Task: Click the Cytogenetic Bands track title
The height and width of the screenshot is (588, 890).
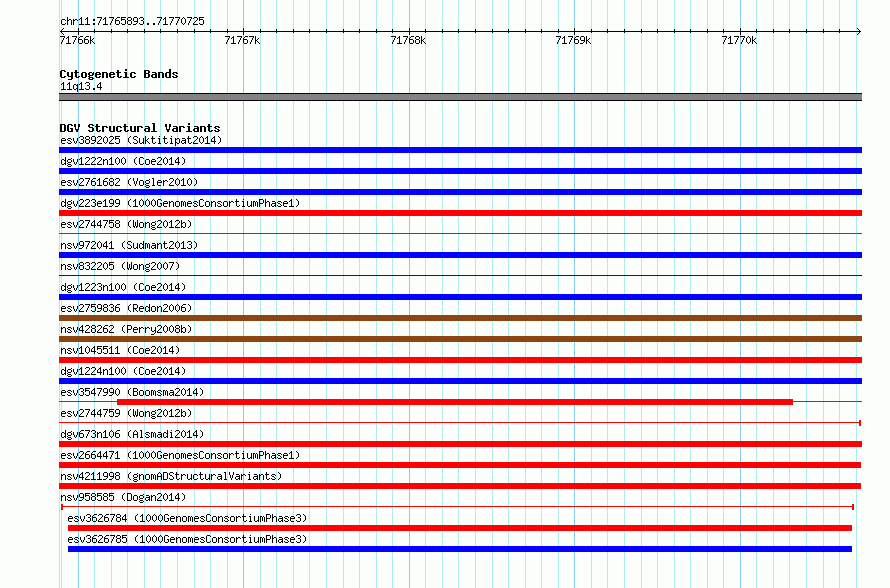Action: coord(119,74)
